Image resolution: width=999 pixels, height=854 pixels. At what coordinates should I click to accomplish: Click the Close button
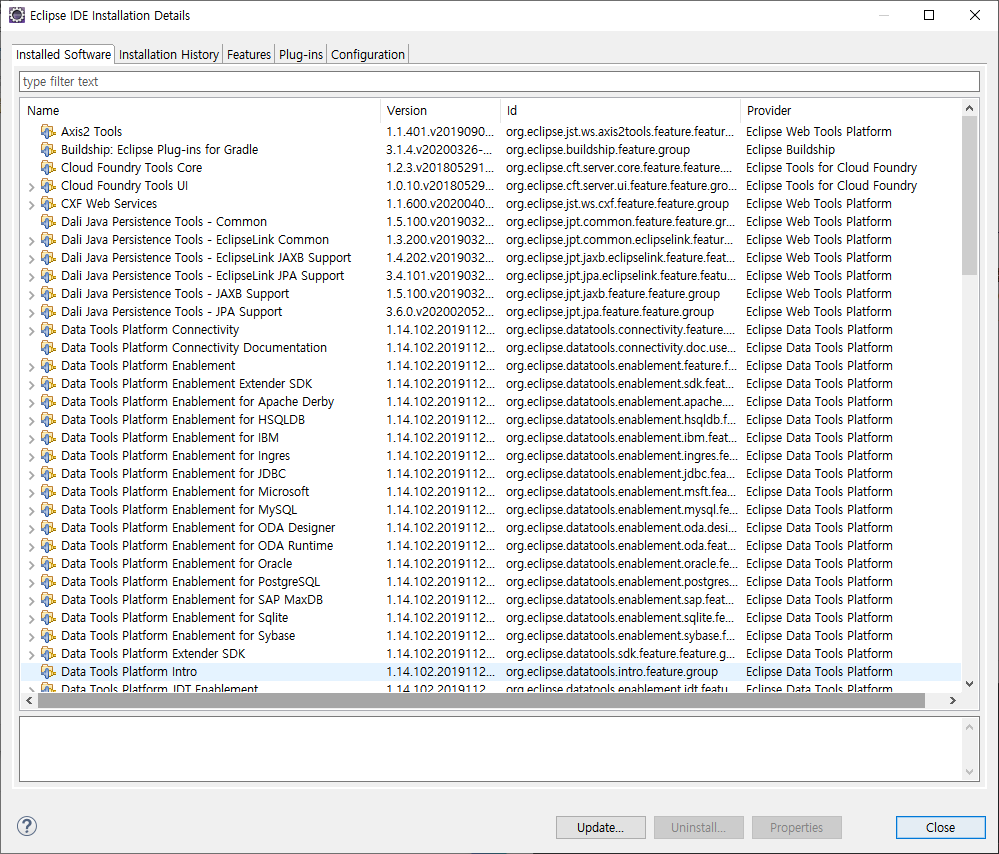pyautogui.click(x=940, y=827)
